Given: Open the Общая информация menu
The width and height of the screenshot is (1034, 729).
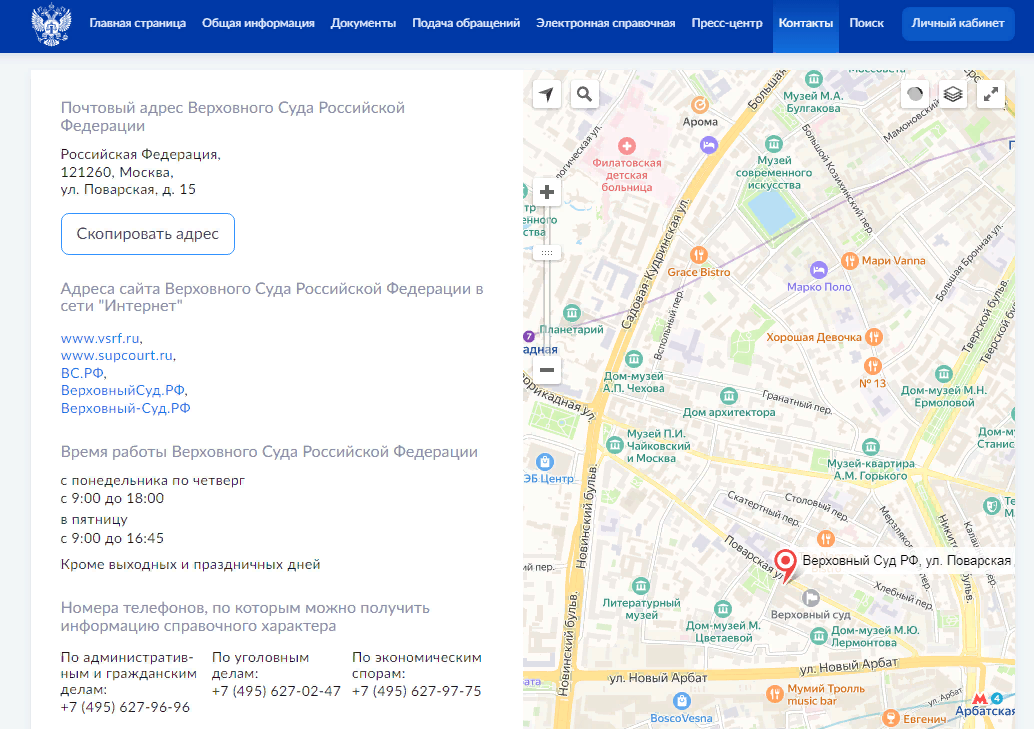Looking at the screenshot, I should (x=258, y=23).
